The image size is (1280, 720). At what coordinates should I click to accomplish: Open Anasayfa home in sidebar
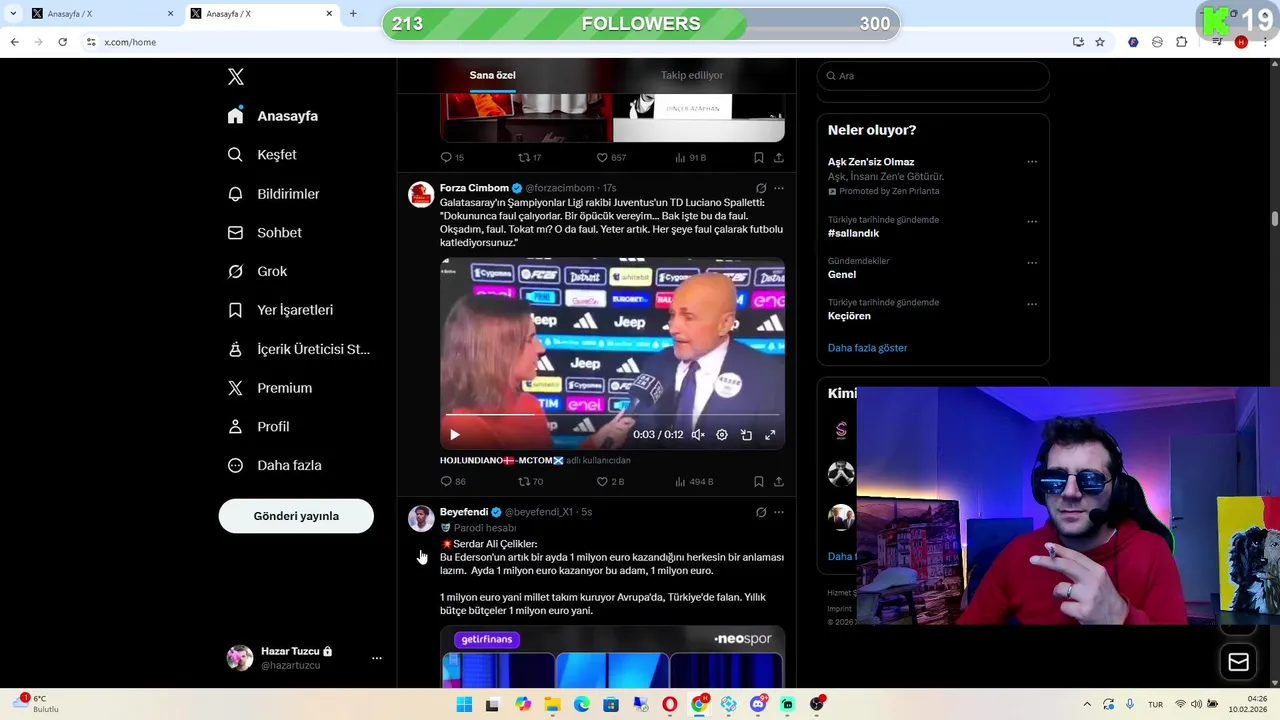273,116
